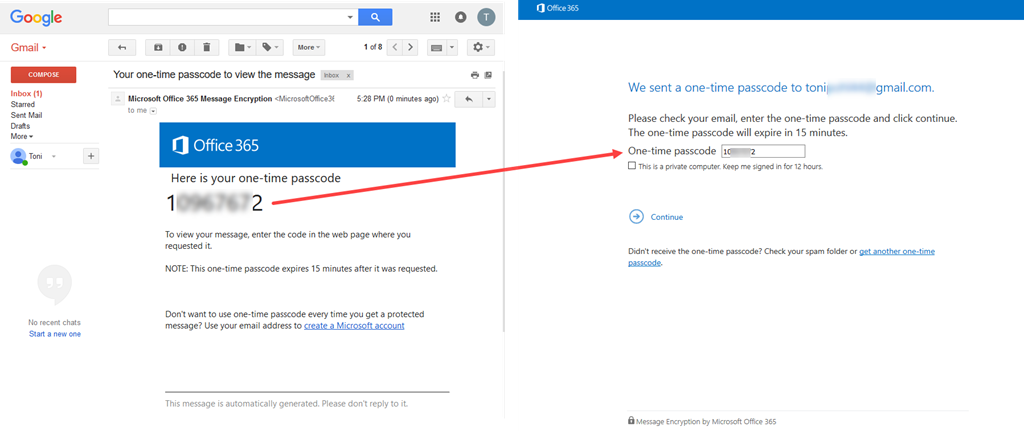Expand the search options arrow in search box

[350, 17]
